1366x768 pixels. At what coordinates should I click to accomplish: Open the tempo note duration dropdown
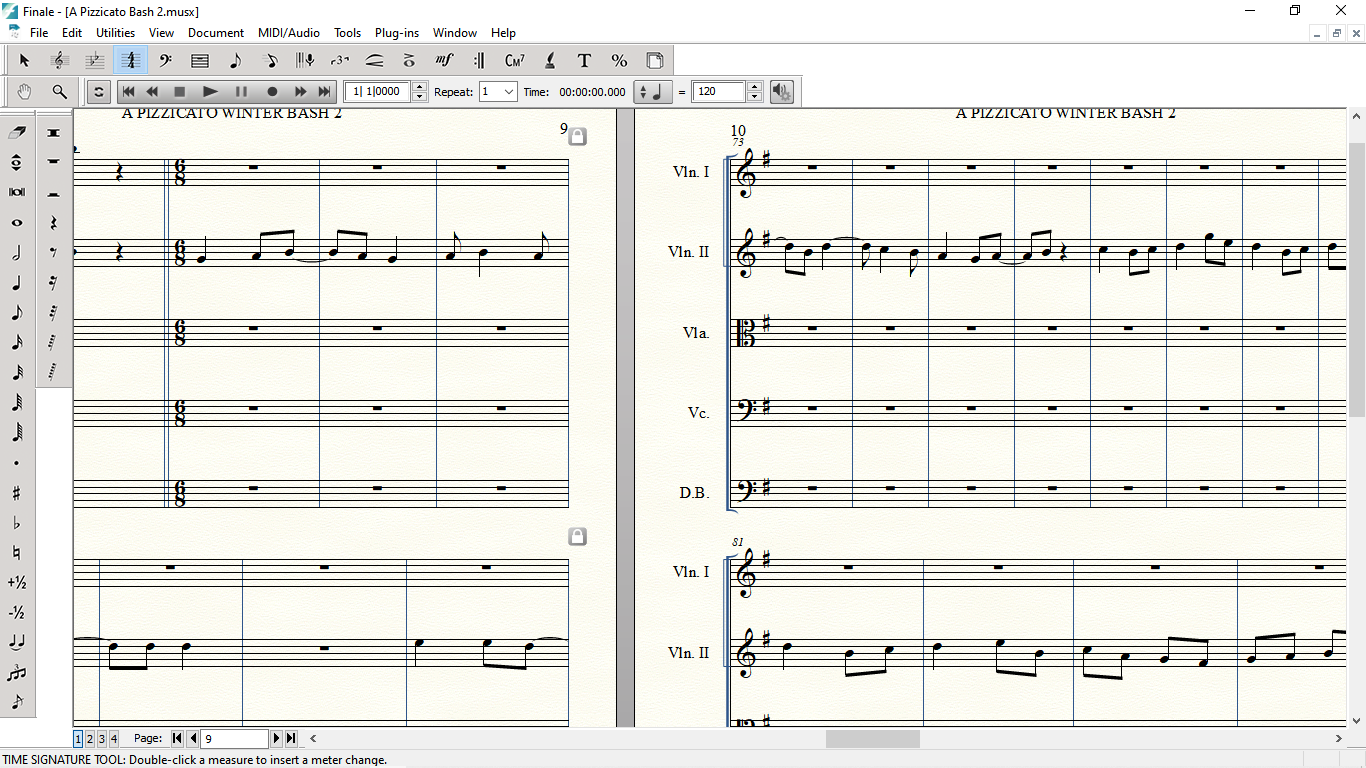pyautogui.click(x=654, y=92)
